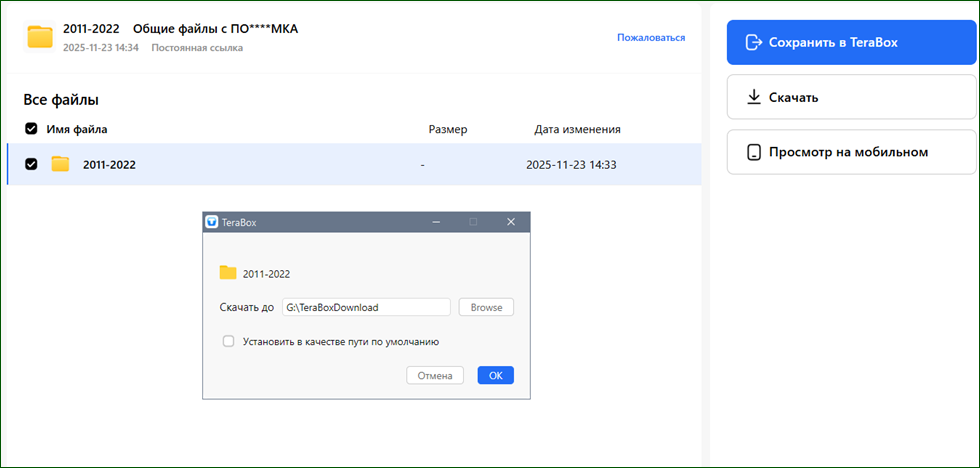Click the save icon on Сохранить в TeraBox
Image resolution: width=980 pixels, height=468 pixels.
point(754,42)
